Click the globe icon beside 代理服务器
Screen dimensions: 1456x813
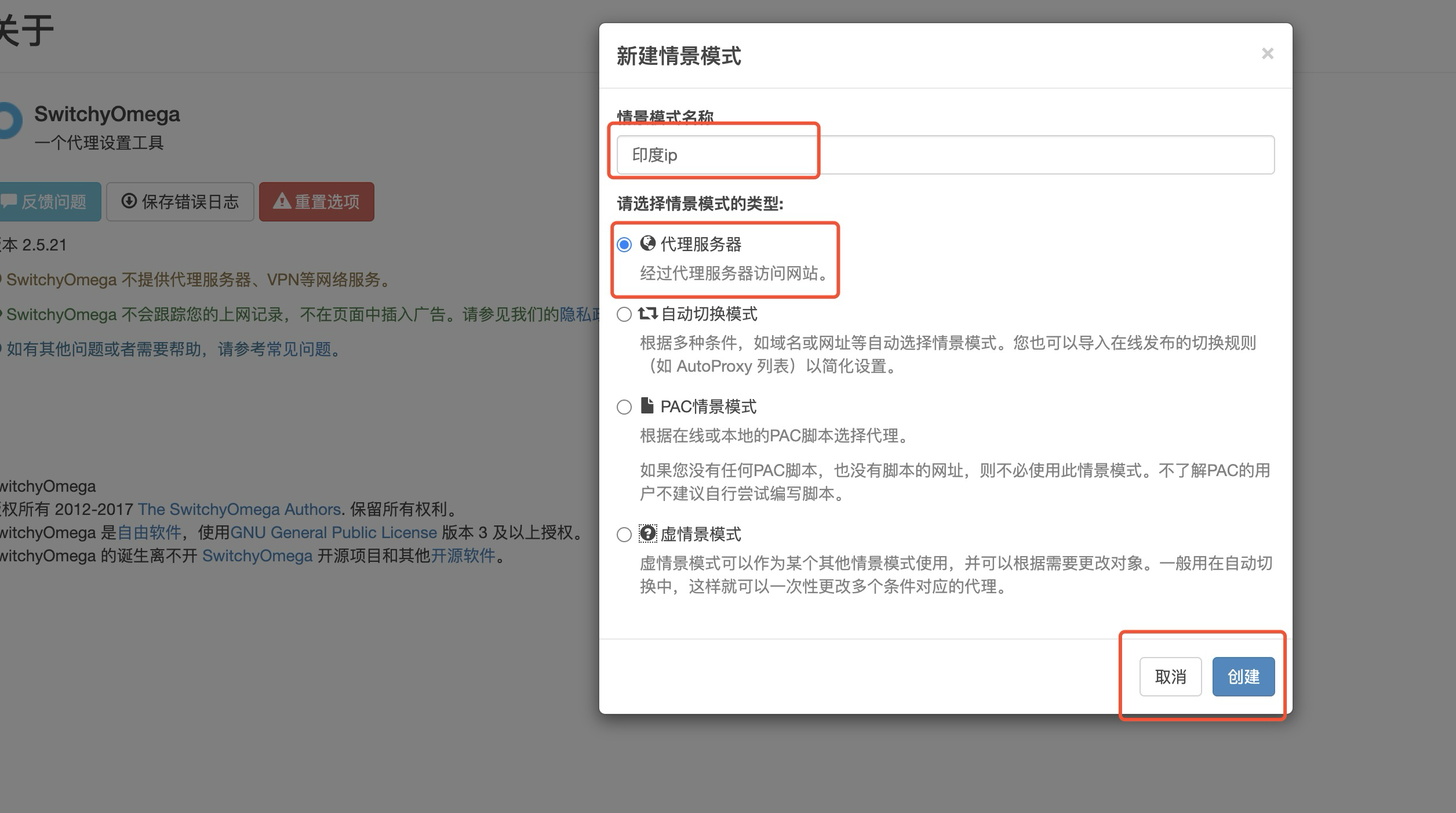647,244
